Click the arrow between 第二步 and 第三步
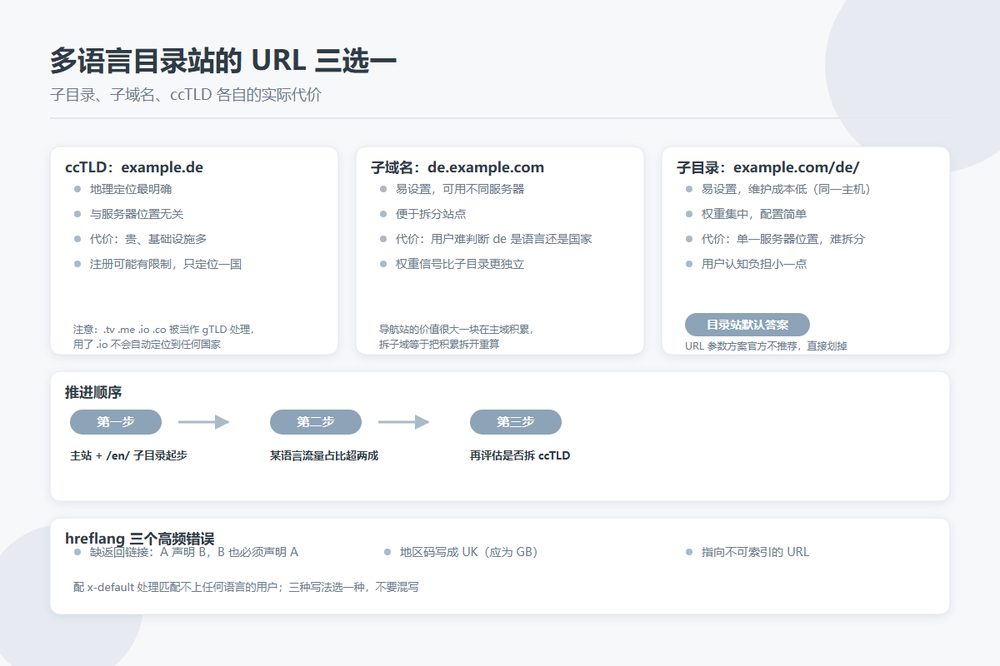The image size is (1000, 666). coord(404,422)
